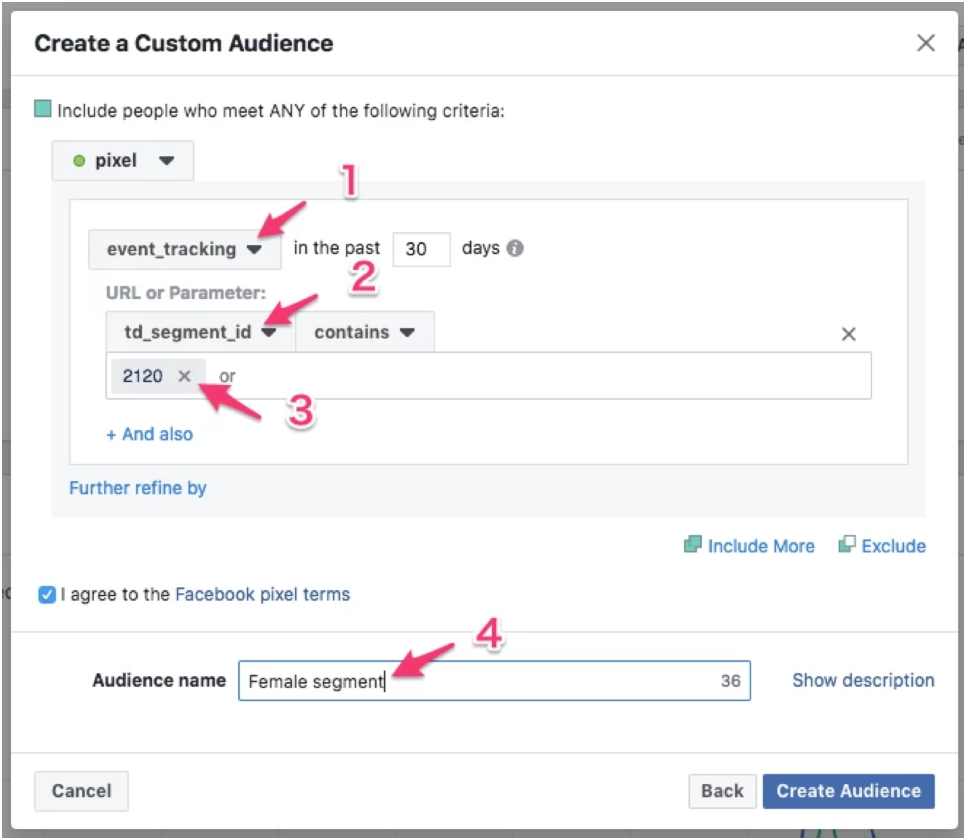Click the info icon next to days

(515, 249)
